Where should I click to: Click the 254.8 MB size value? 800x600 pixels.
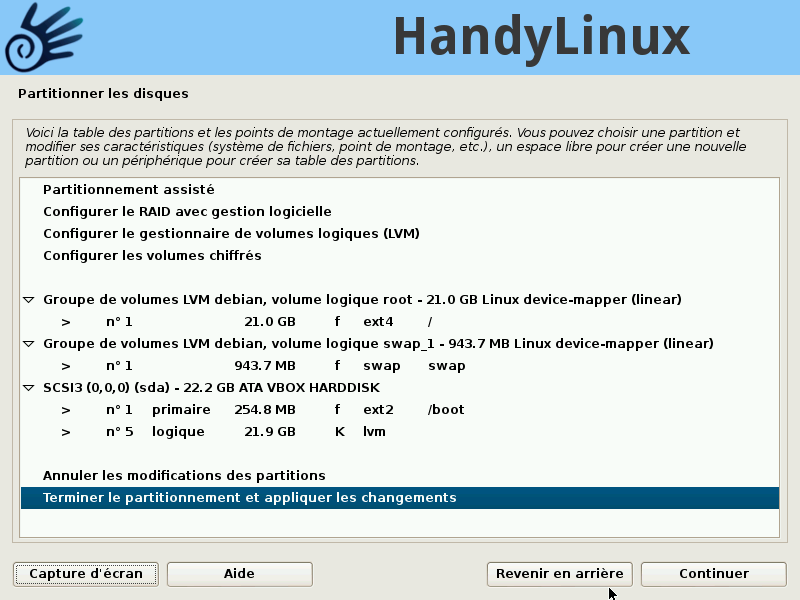click(265, 410)
